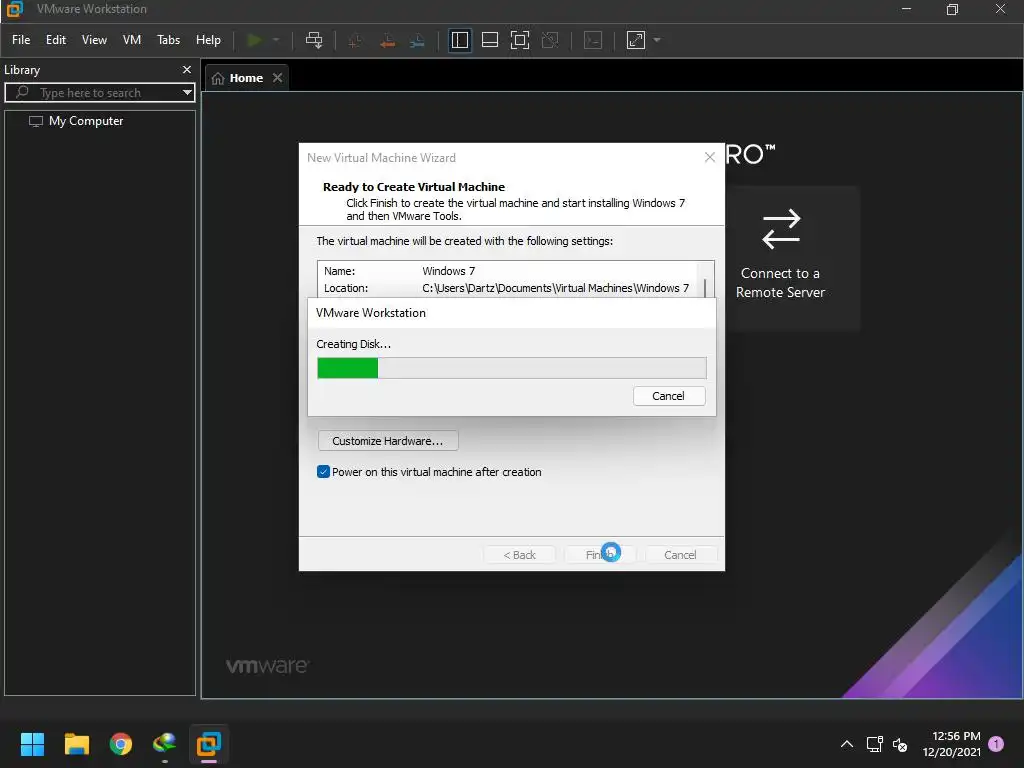Click the Creating Disk progress bar

(511, 368)
